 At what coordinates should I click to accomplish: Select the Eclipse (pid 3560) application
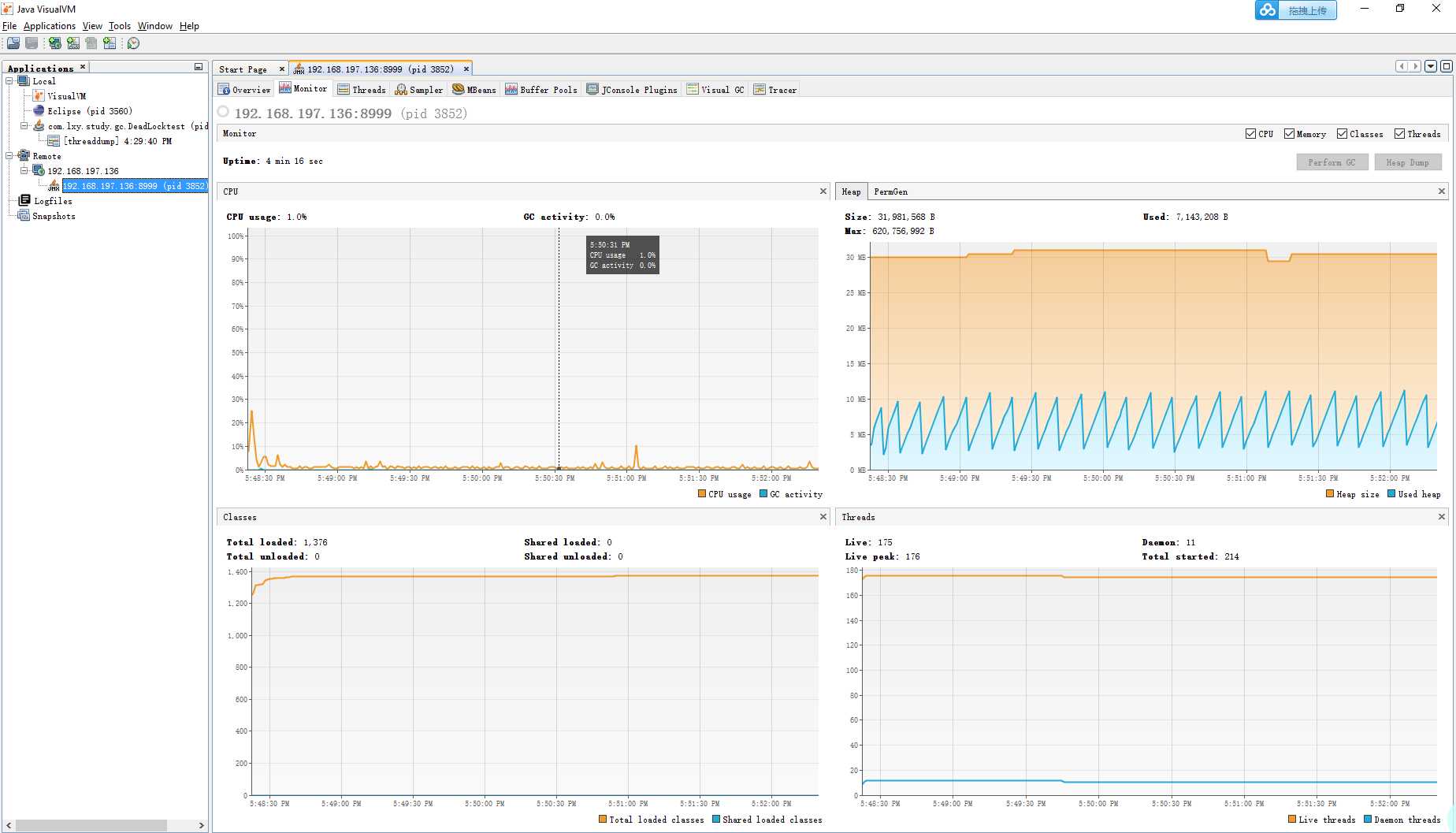pyautogui.click(x=89, y=111)
